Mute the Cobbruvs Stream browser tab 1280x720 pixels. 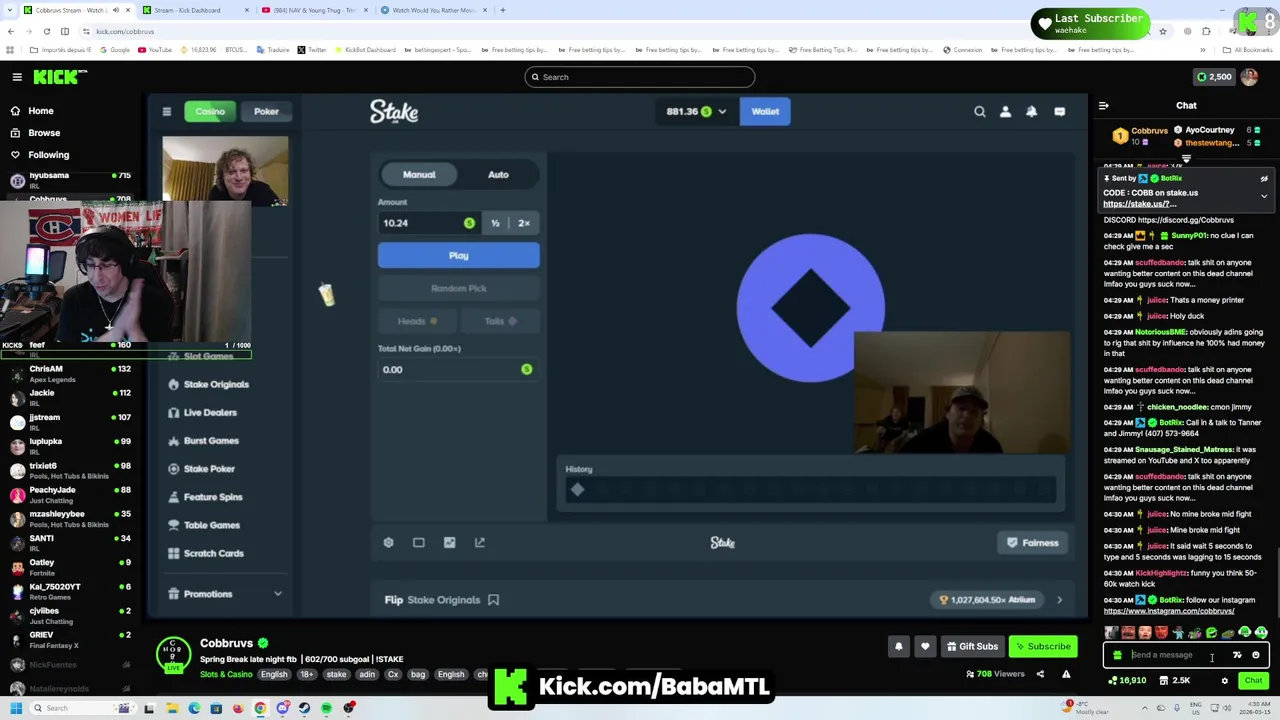click(x=116, y=10)
